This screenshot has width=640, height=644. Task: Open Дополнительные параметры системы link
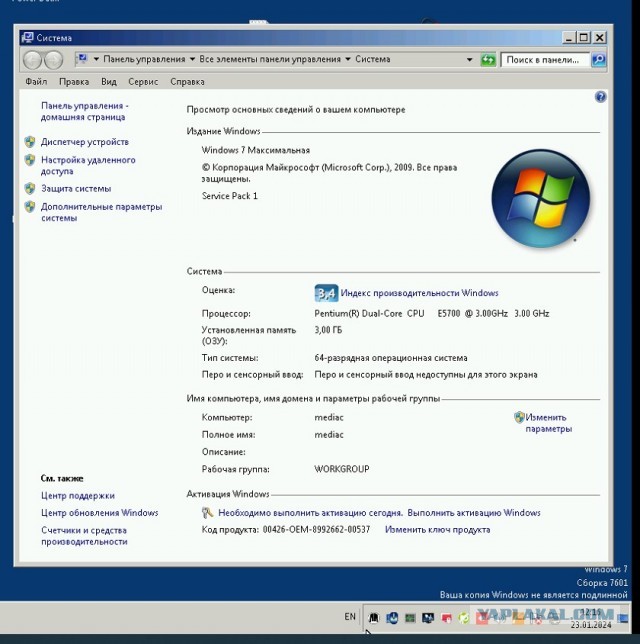pyautogui.click(x=101, y=212)
